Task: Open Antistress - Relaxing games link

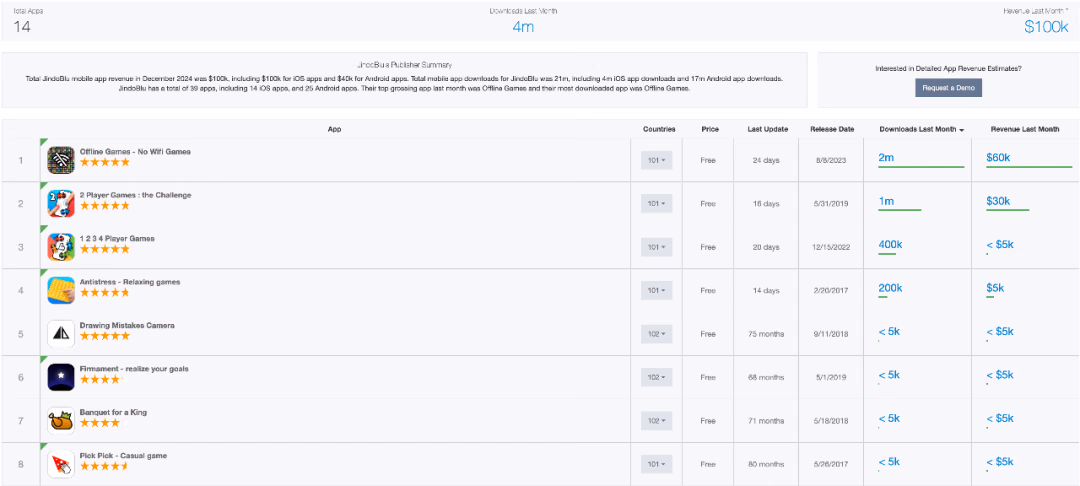Action: coord(130,282)
